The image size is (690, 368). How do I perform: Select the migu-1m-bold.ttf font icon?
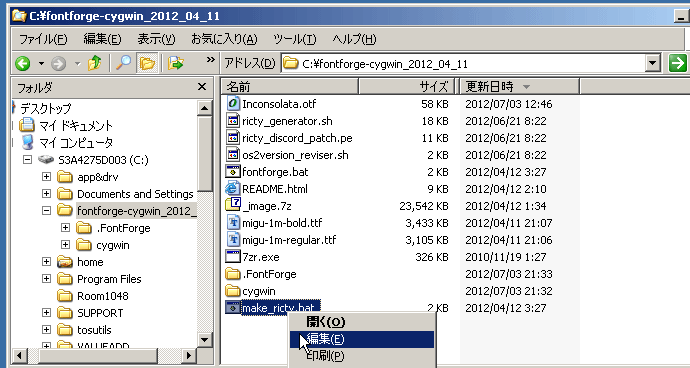pyautogui.click(x=233, y=223)
